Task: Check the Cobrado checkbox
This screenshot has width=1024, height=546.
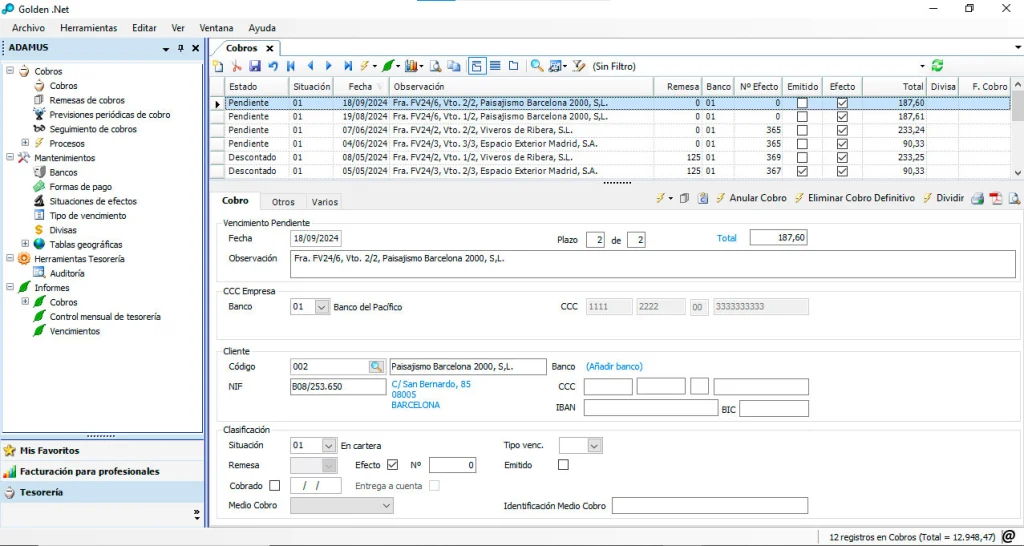Action: click(x=275, y=486)
